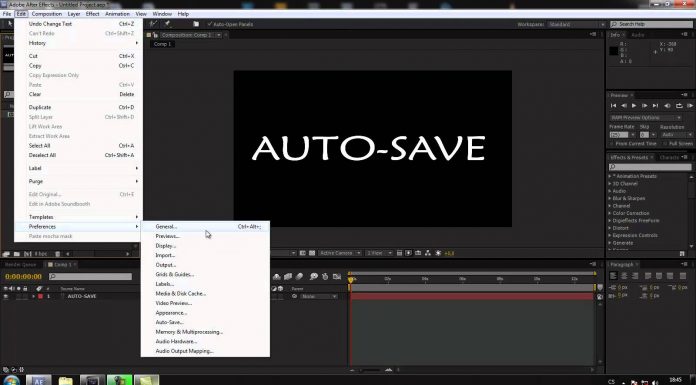Image resolution: width=696 pixels, height=385 pixels.
Task: Open the Active Camera view dropdown
Action: click(340, 253)
